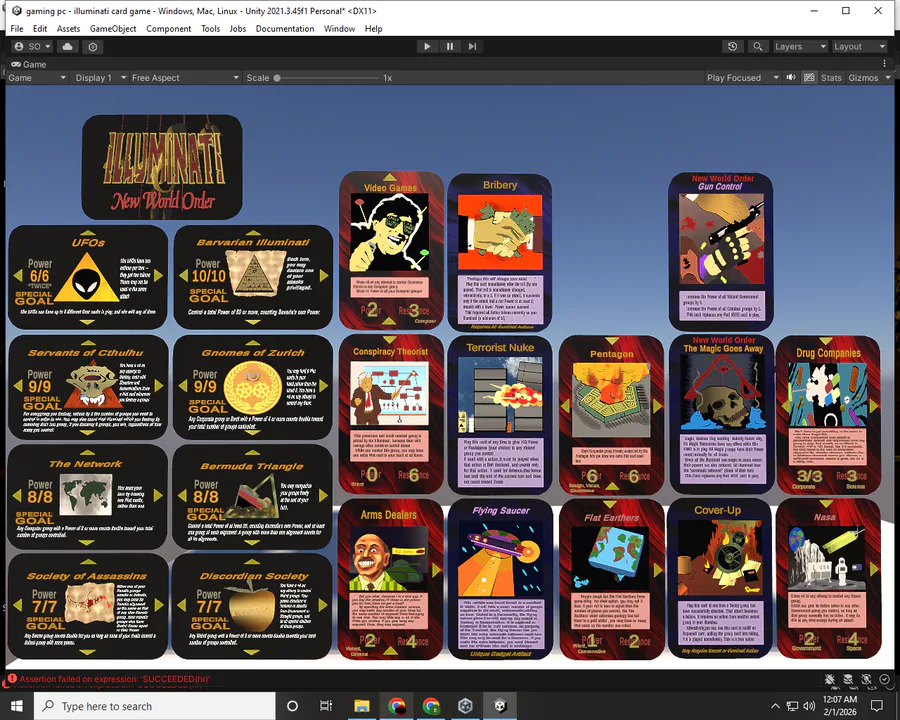Image resolution: width=900 pixels, height=720 pixels.
Task: Click the auto-generate lighting icon in status bar
Action: [x=866, y=679]
